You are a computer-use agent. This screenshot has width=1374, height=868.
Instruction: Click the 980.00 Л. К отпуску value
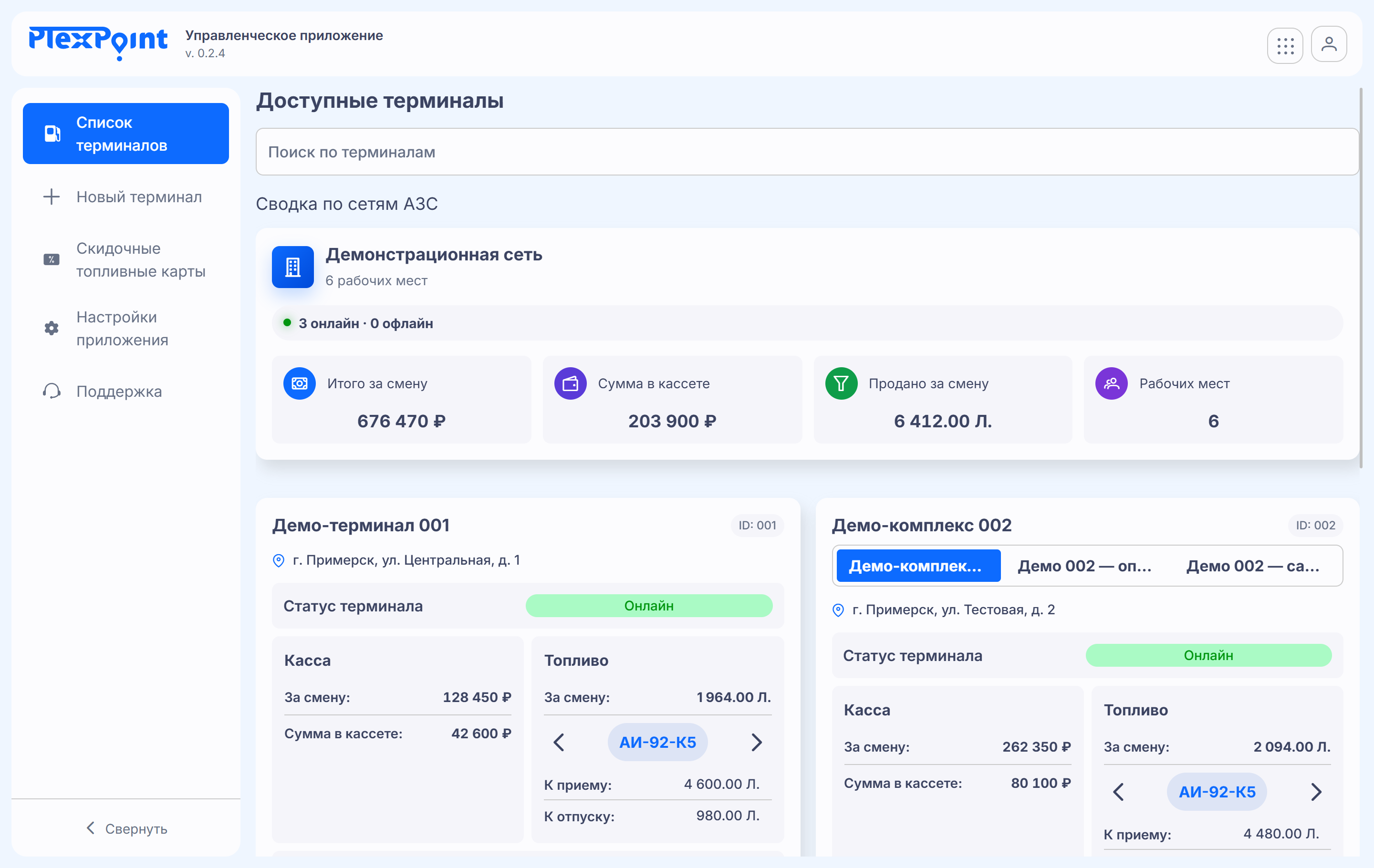pos(728,816)
